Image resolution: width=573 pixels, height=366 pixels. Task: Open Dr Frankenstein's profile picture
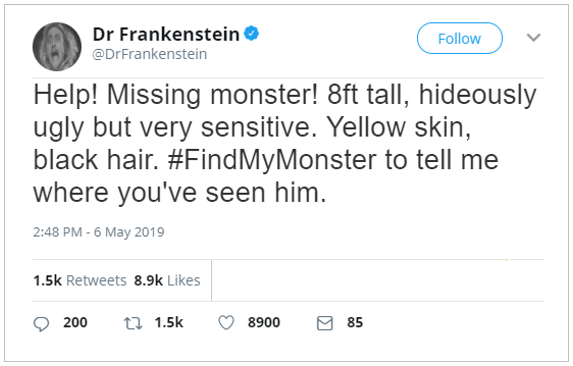tap(57, 47)
